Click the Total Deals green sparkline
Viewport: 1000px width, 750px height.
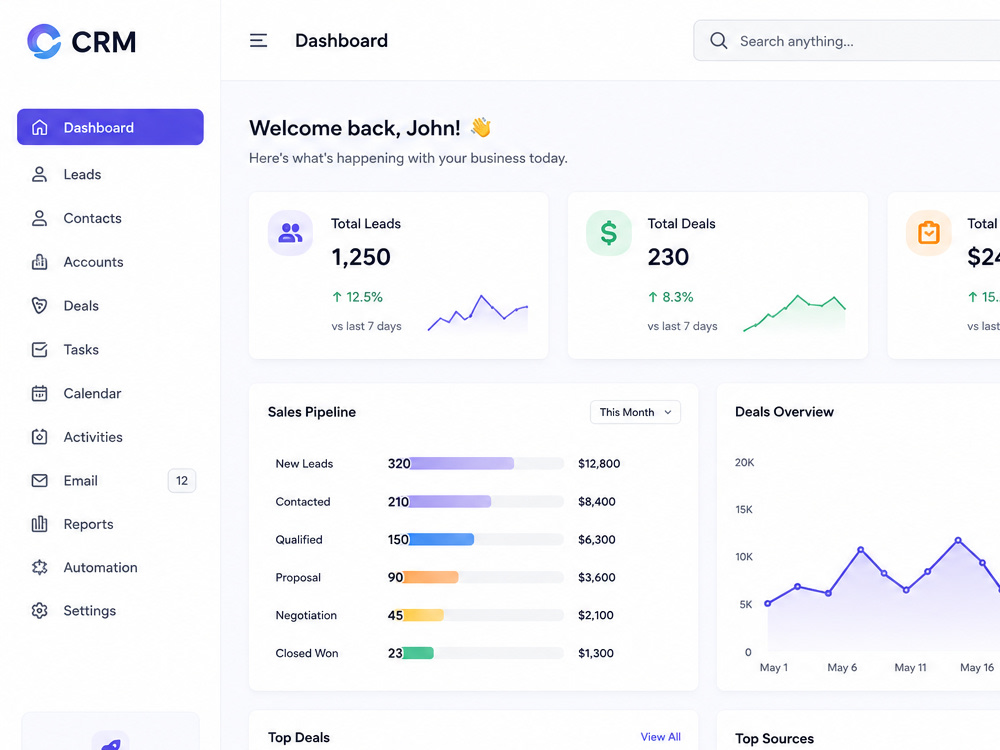click(795, 314)
